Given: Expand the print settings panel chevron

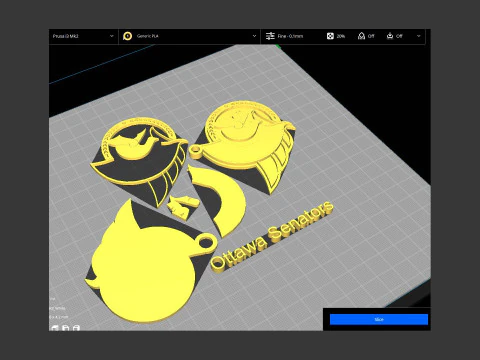Looking at the screenshot, I should tap(419, 36).
